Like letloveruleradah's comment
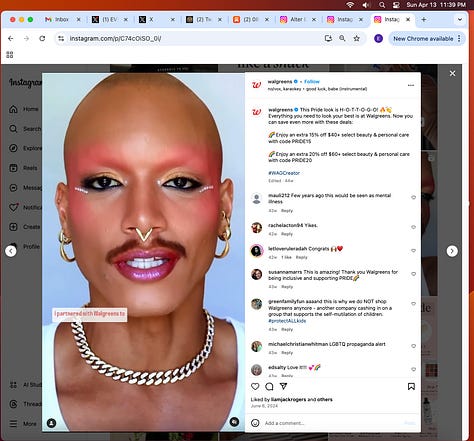This screenshot has width=474, height=441. (x=413, y=250)
